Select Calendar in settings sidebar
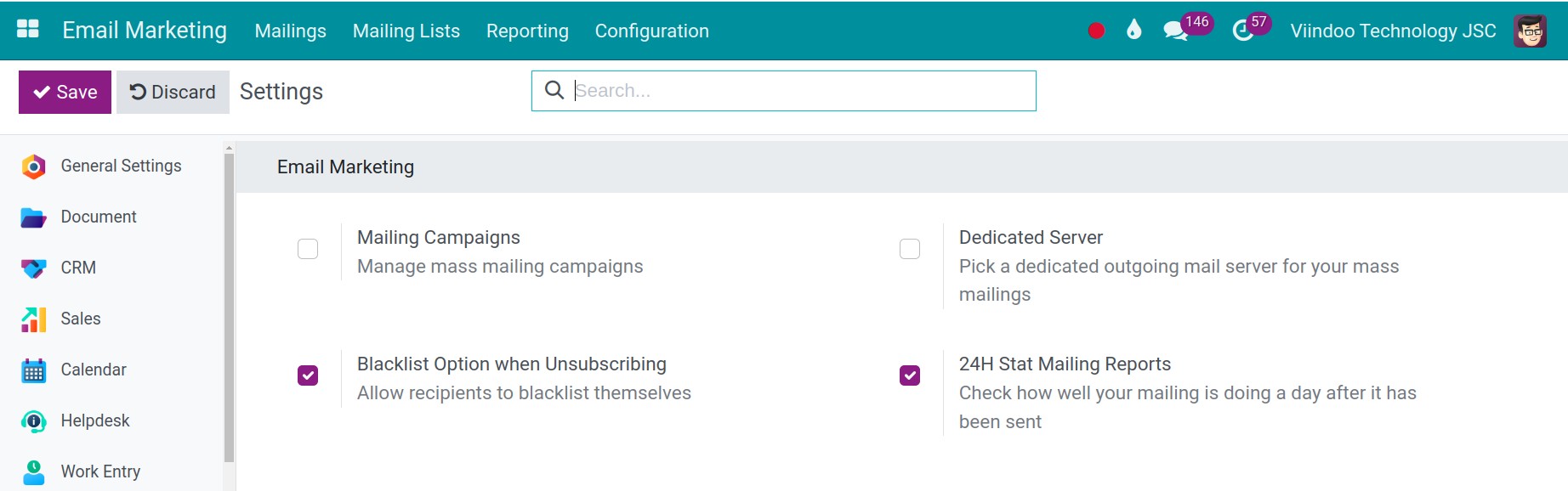The width and height of the screenshot is (1568, 491). tap(94, 370)
